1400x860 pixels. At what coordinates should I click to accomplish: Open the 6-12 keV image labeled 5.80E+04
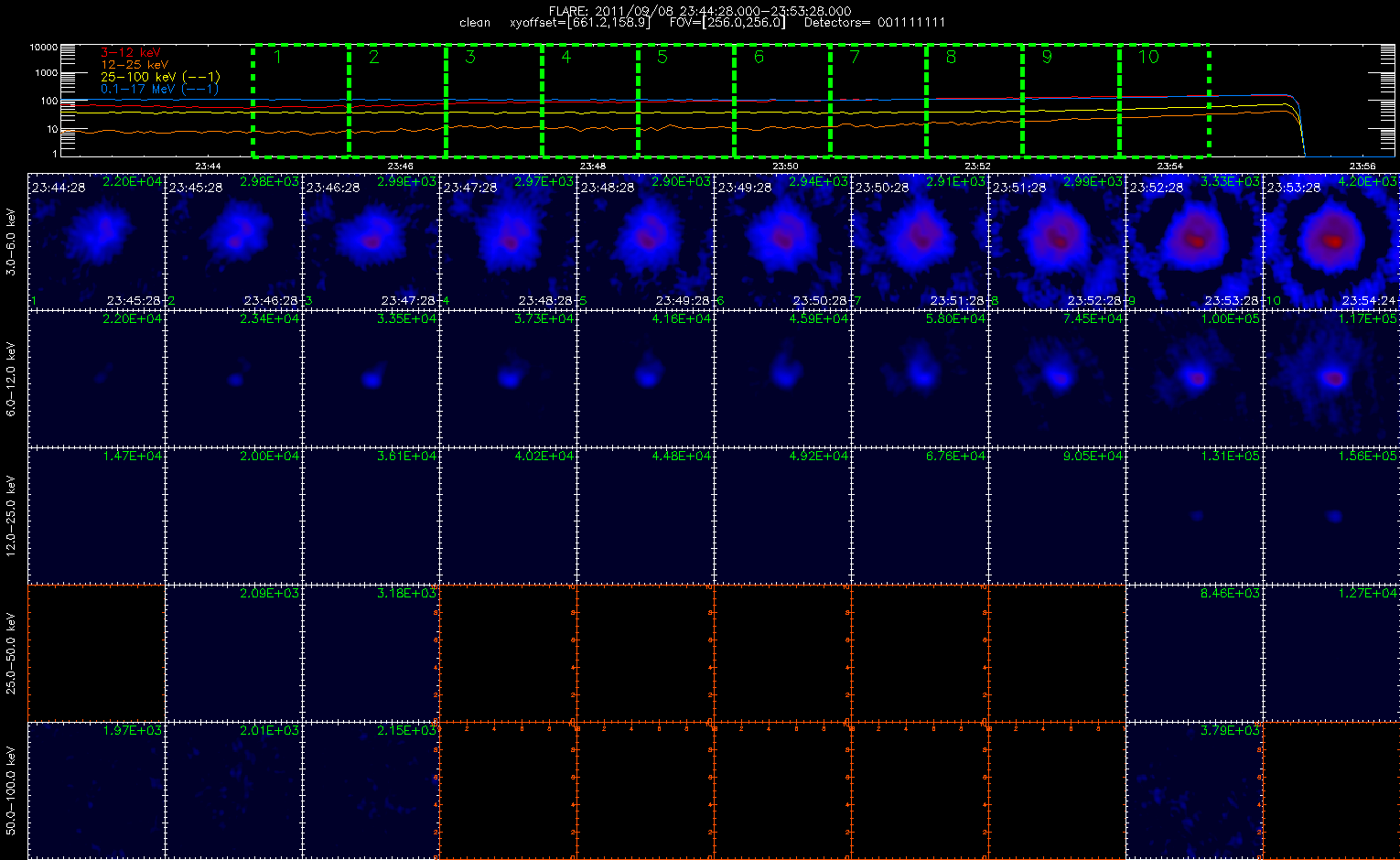pos(921,378)
